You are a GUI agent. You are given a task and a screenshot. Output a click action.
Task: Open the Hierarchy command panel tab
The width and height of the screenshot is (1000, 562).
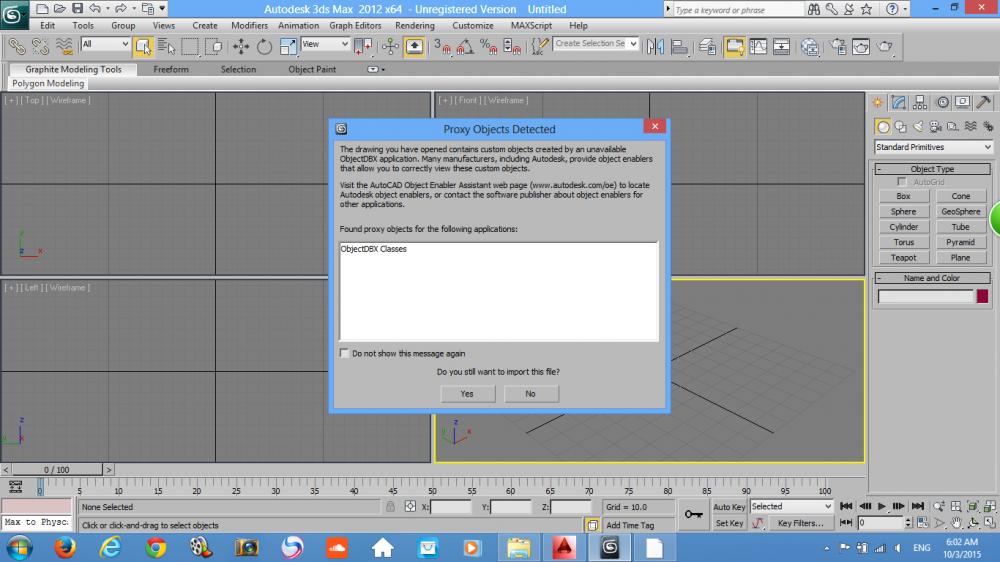click(920, 102)
